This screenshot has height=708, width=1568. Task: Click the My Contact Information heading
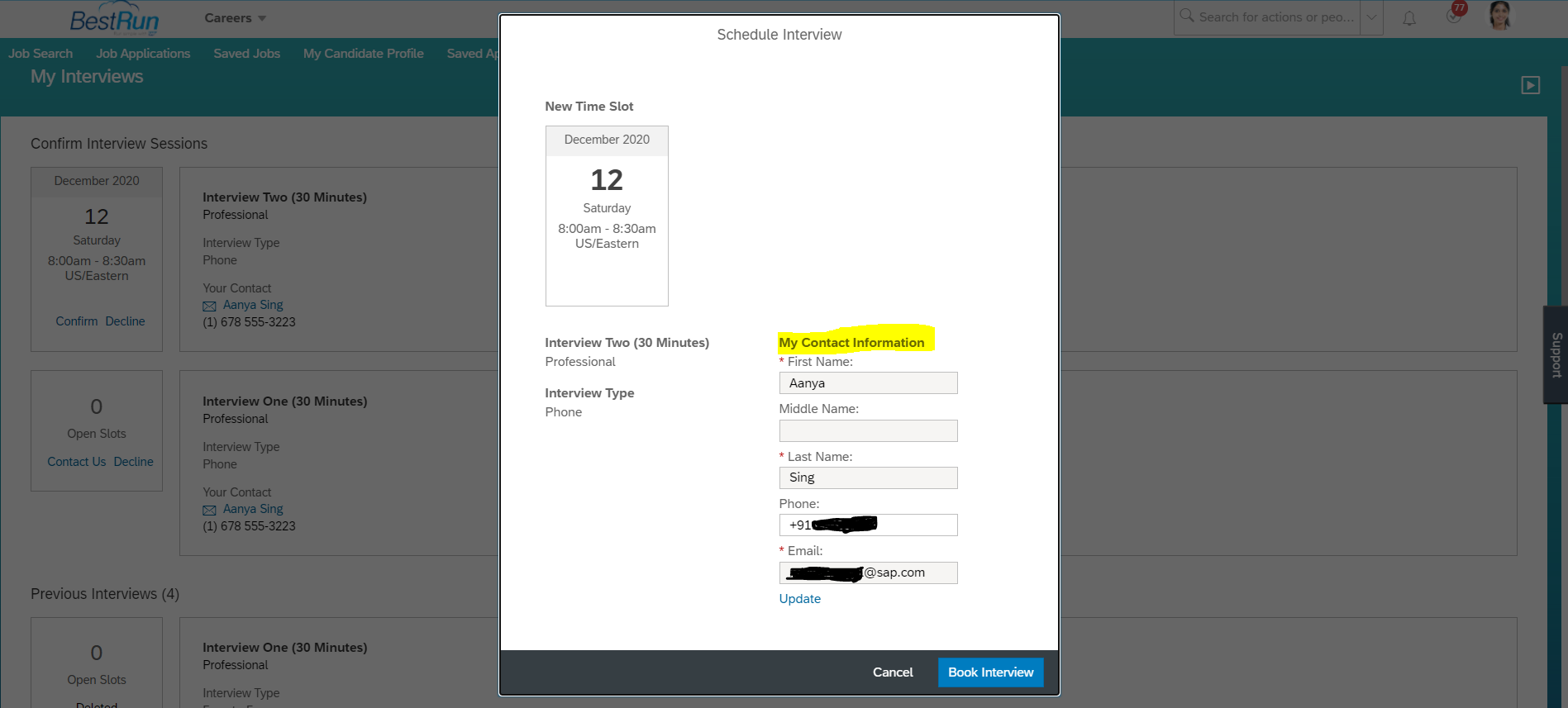tap(851, 343)
